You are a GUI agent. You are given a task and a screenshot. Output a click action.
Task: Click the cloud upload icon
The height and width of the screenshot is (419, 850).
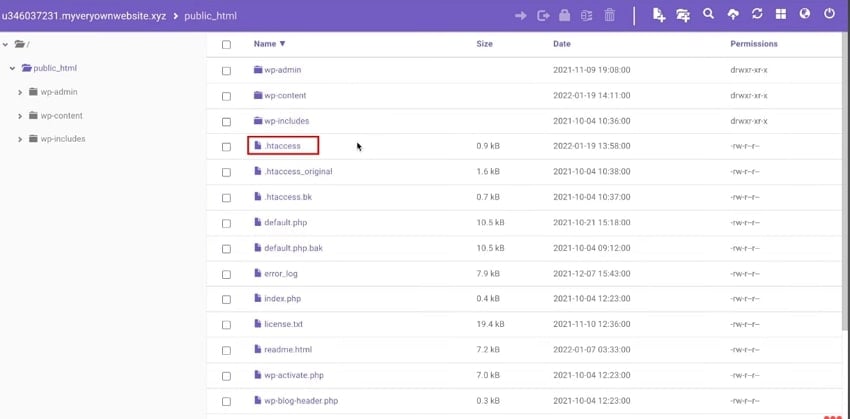tap(732, 15)
